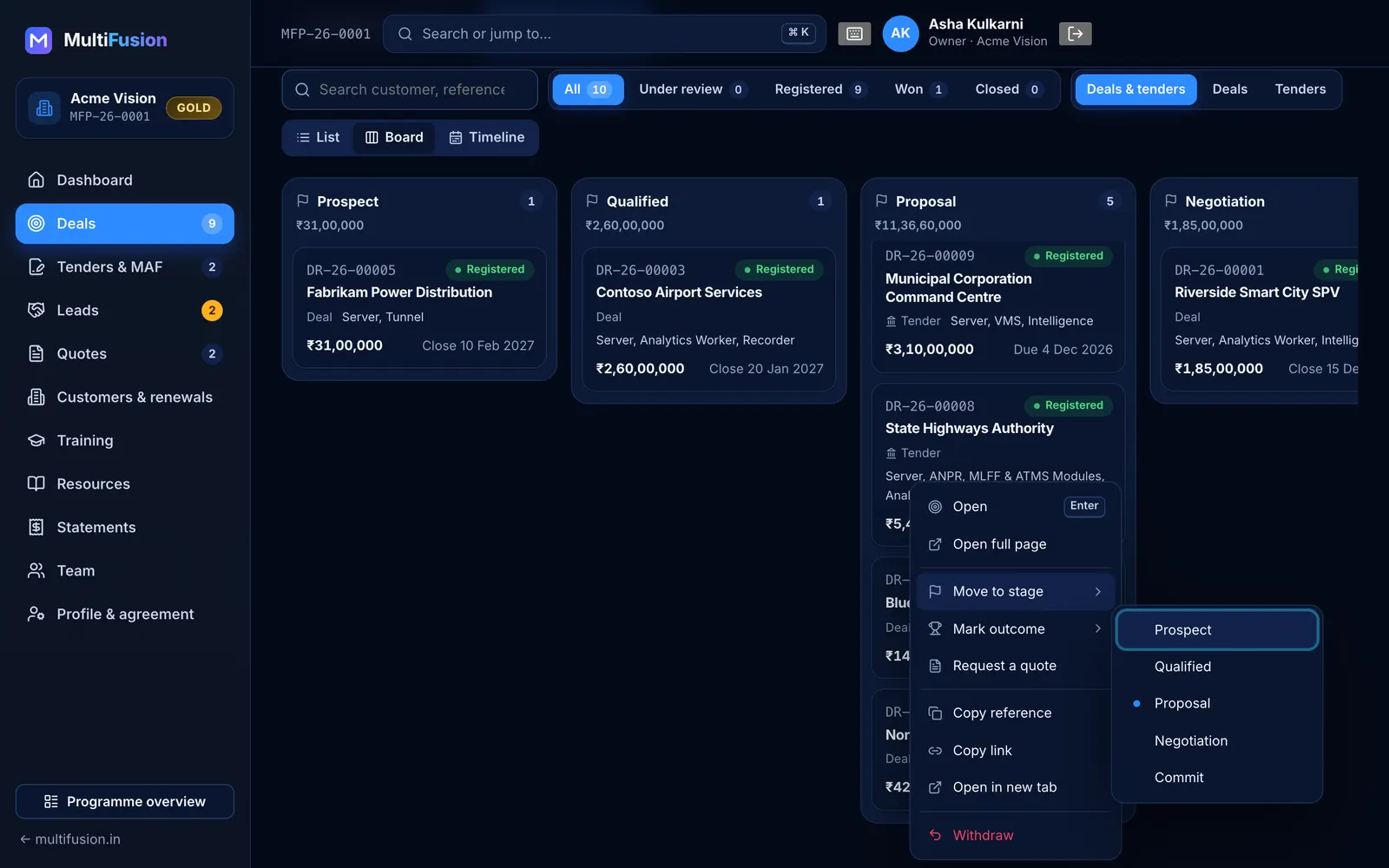Move deal to Commit stage
This screenshot has height=868, width=1389.
point(1217,778)
